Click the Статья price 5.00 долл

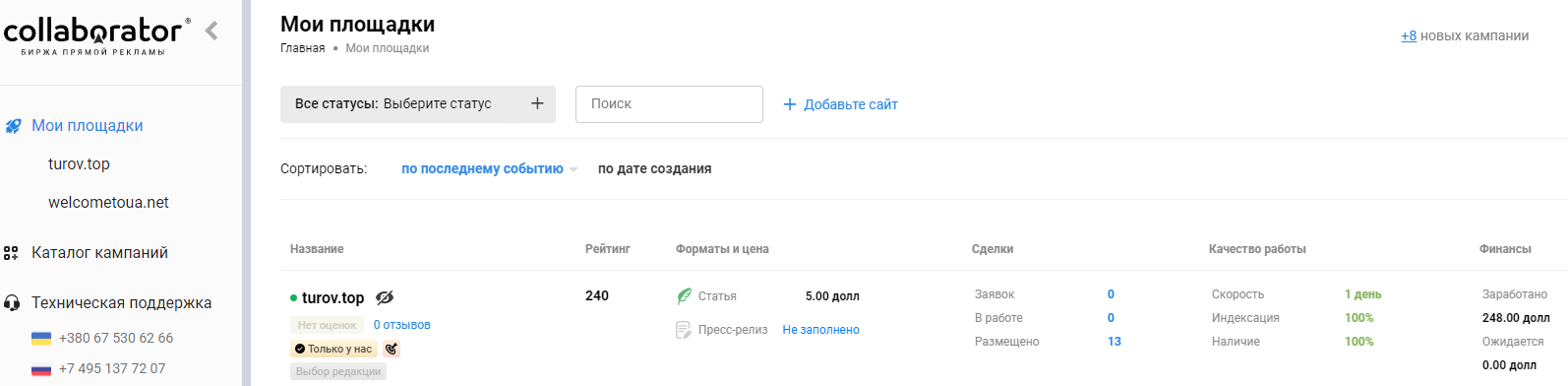832,296
